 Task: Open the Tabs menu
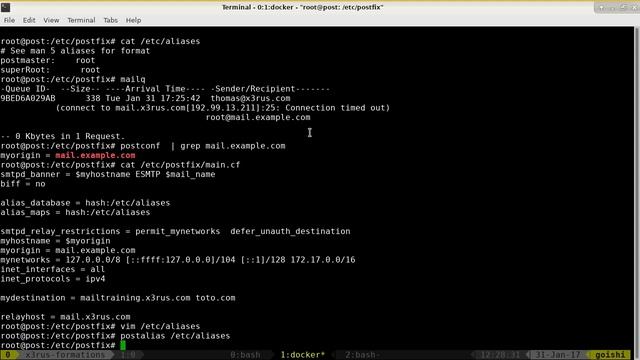pyautogui.click(x=110, y=20)
